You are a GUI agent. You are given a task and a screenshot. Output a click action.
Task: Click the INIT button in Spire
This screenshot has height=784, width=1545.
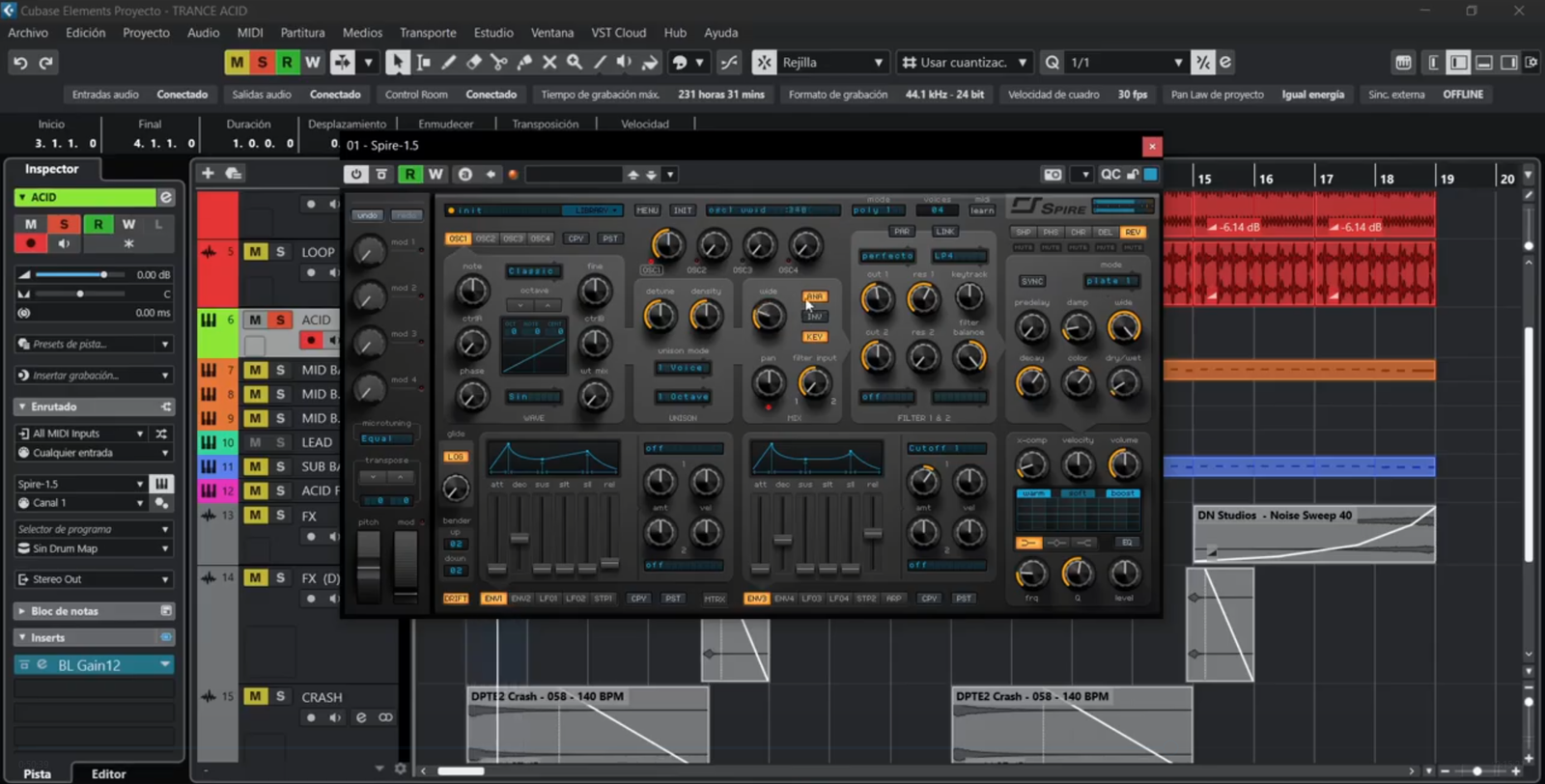pos(683,210)
